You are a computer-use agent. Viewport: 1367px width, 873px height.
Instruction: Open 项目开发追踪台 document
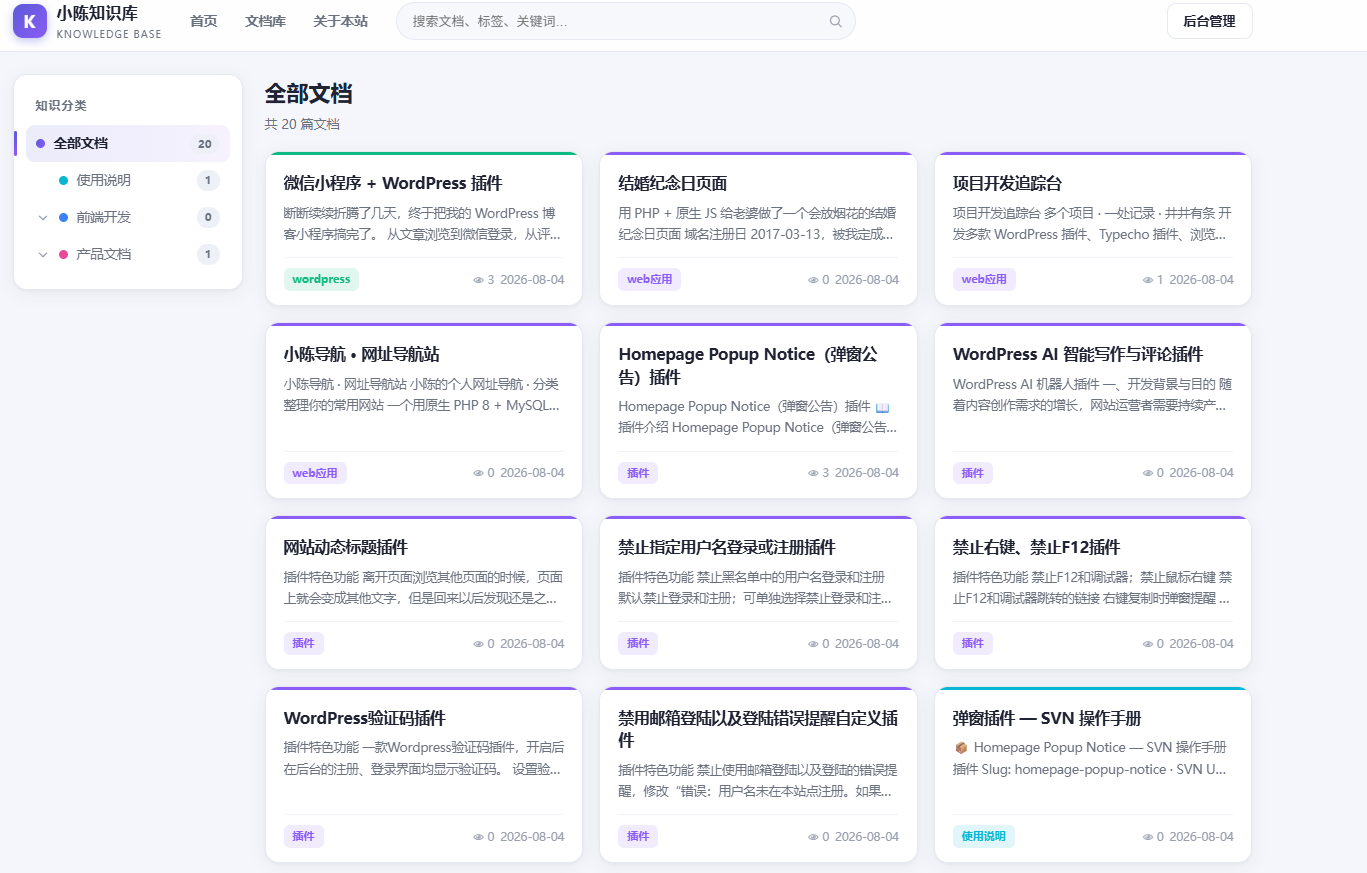[1007, 183]
